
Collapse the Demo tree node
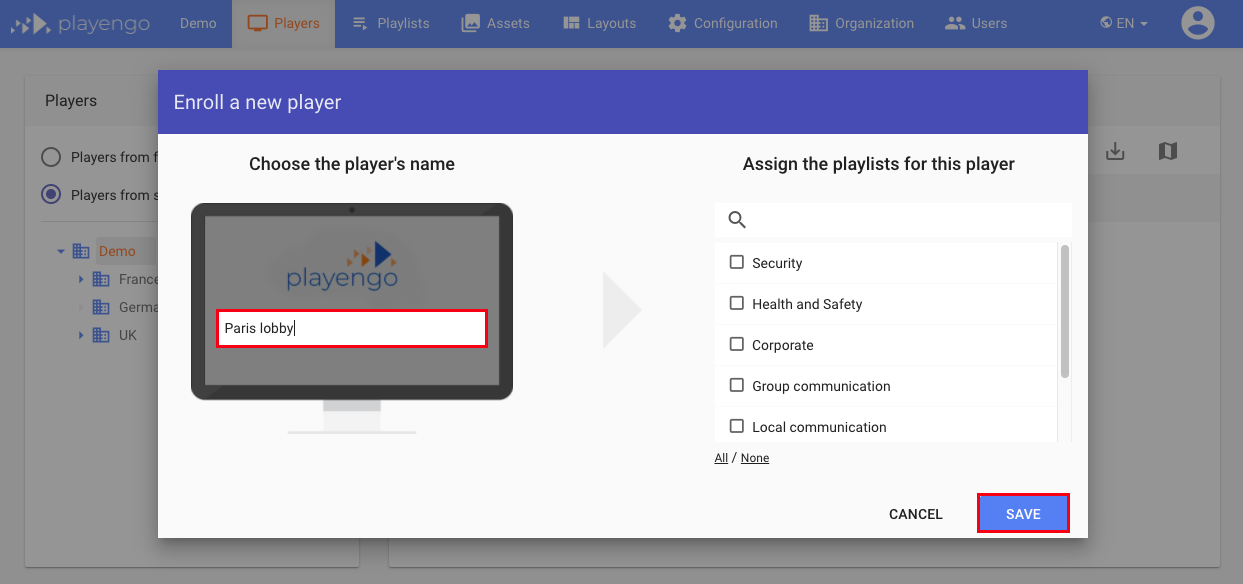point(62,250)
